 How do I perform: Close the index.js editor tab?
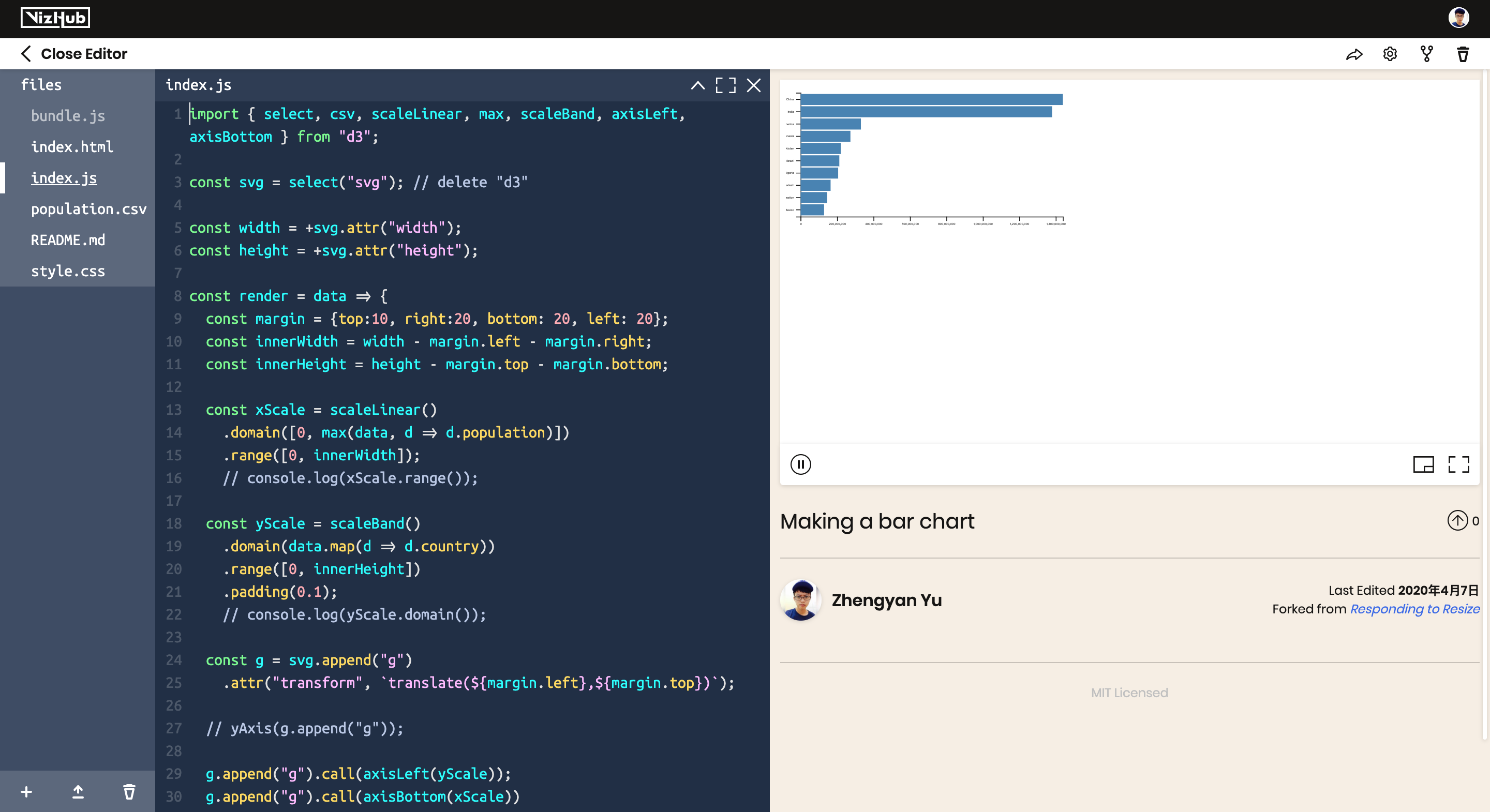[753, 85]
